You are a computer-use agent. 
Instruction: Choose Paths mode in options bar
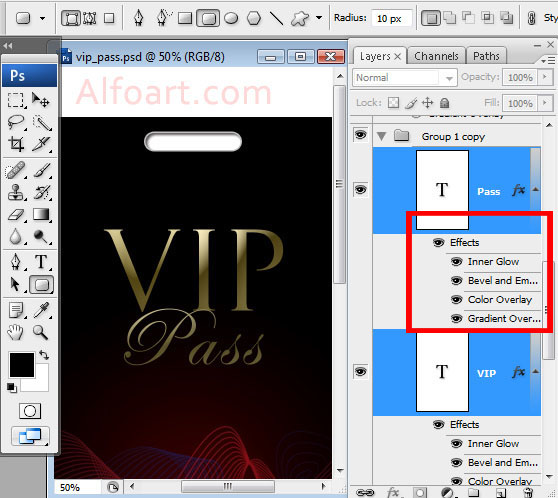point(90,18)
